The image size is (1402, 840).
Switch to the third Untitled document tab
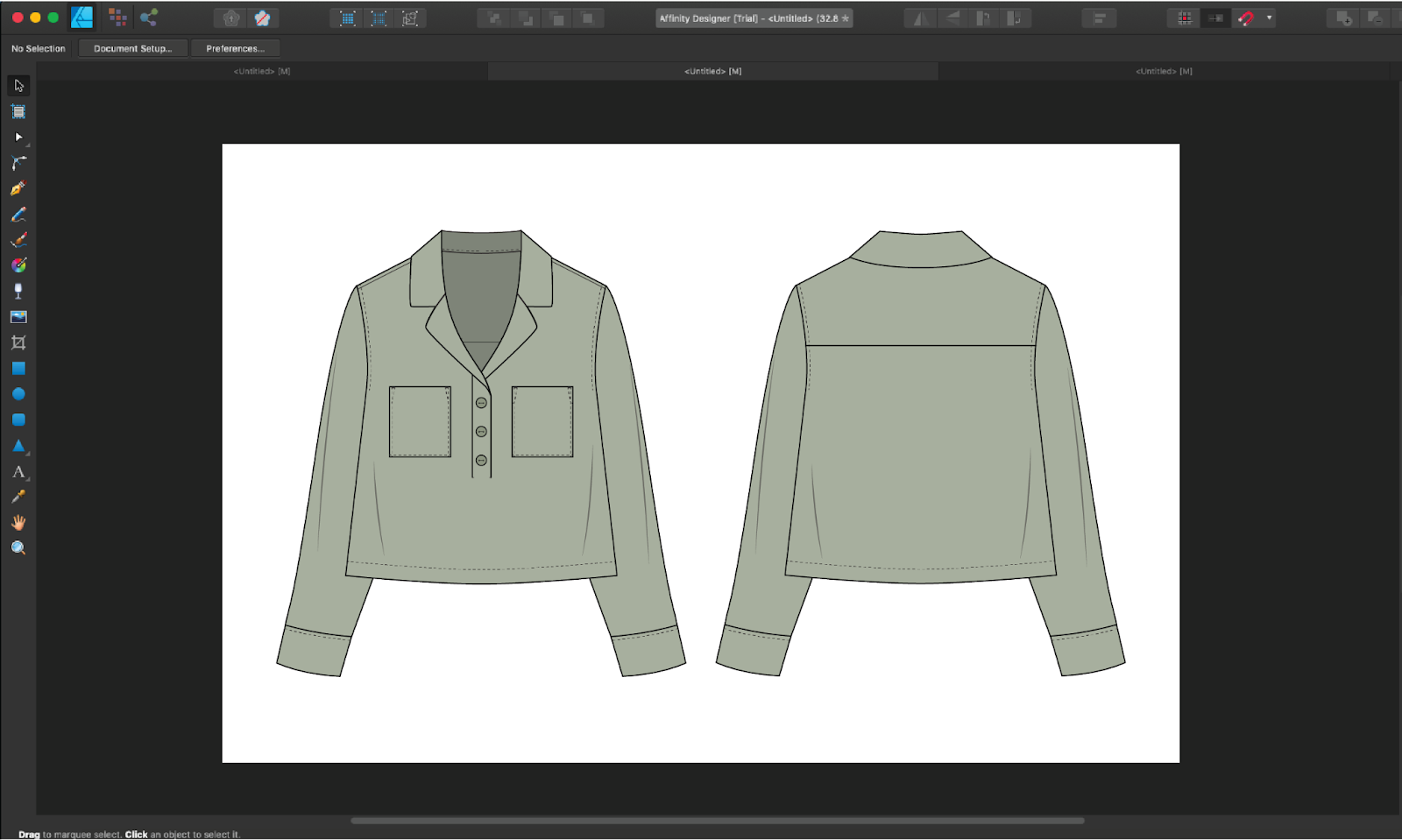point(1164,71)
